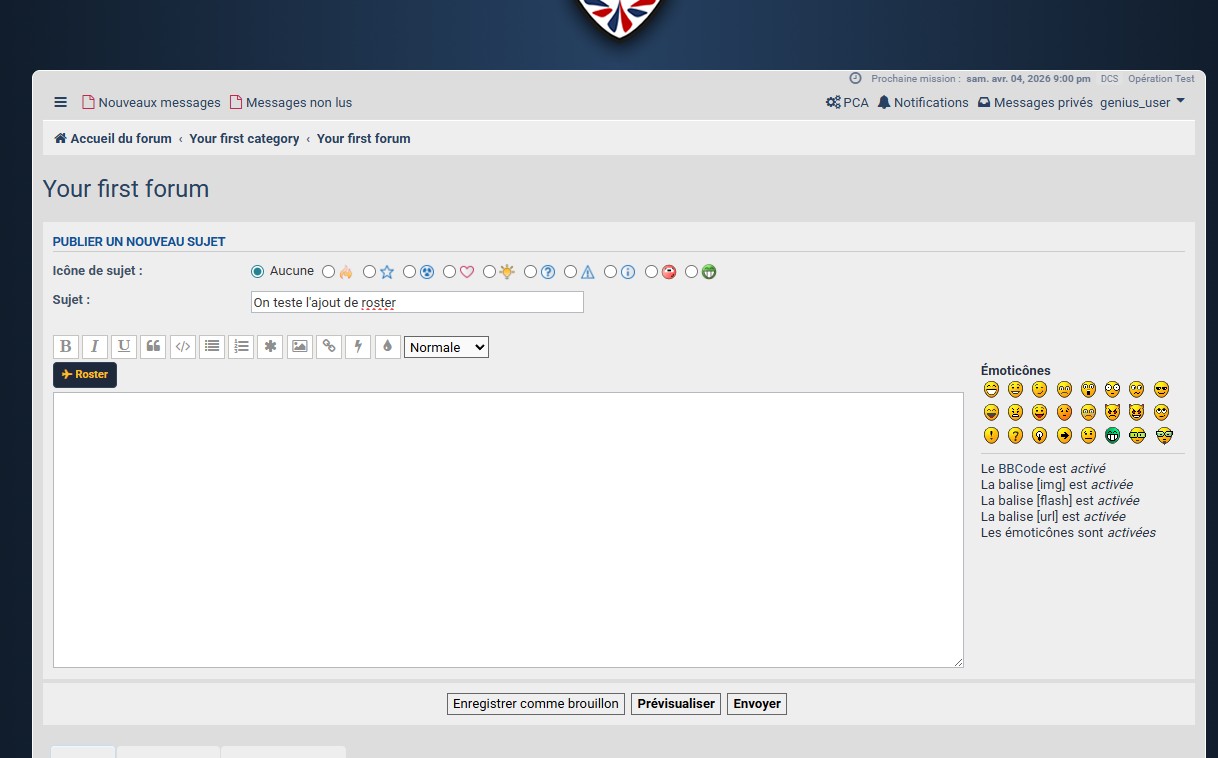Viewport: 1218px width, 758px height.
Task: Open the Normale font size dropdown
Action: click(x=446, y=347)
